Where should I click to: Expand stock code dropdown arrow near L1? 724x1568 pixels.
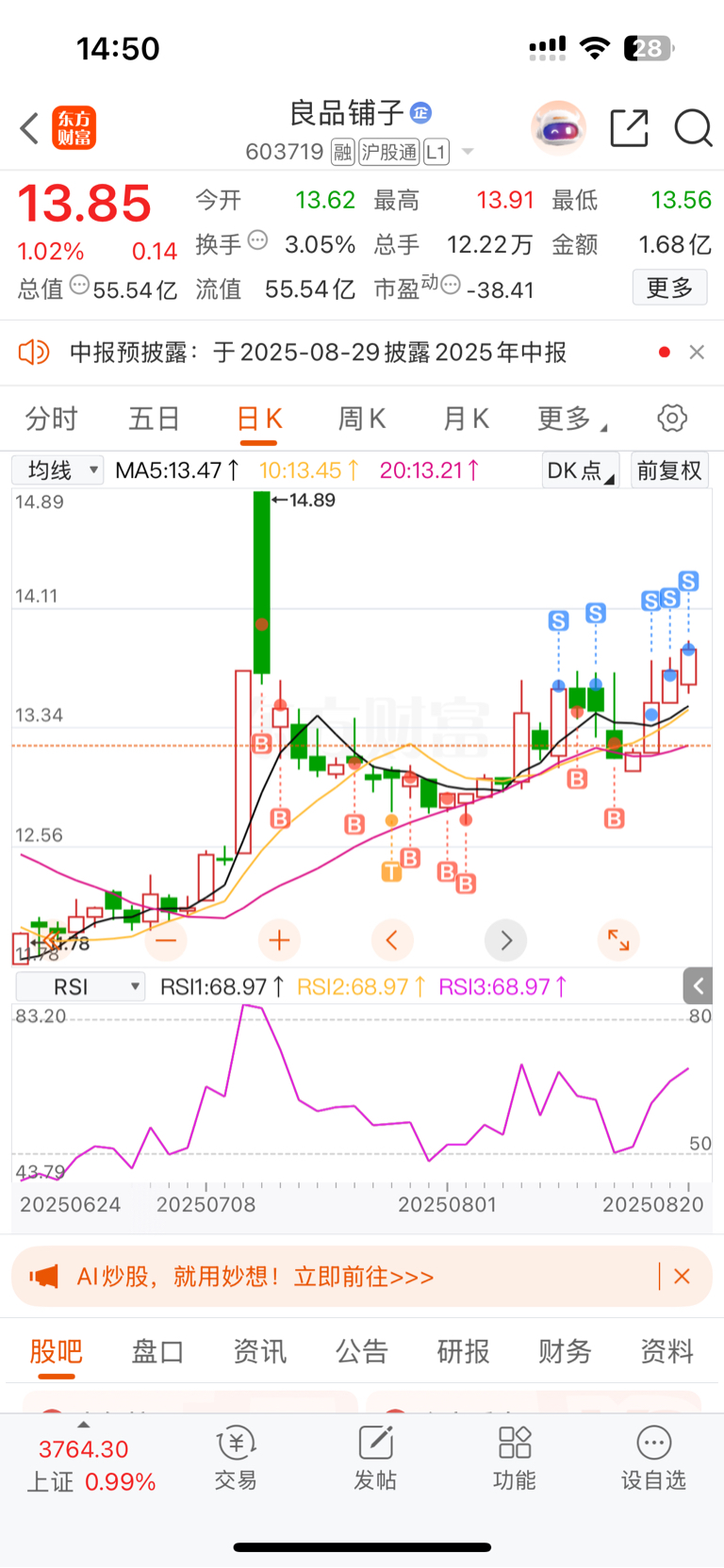point(468,152)
